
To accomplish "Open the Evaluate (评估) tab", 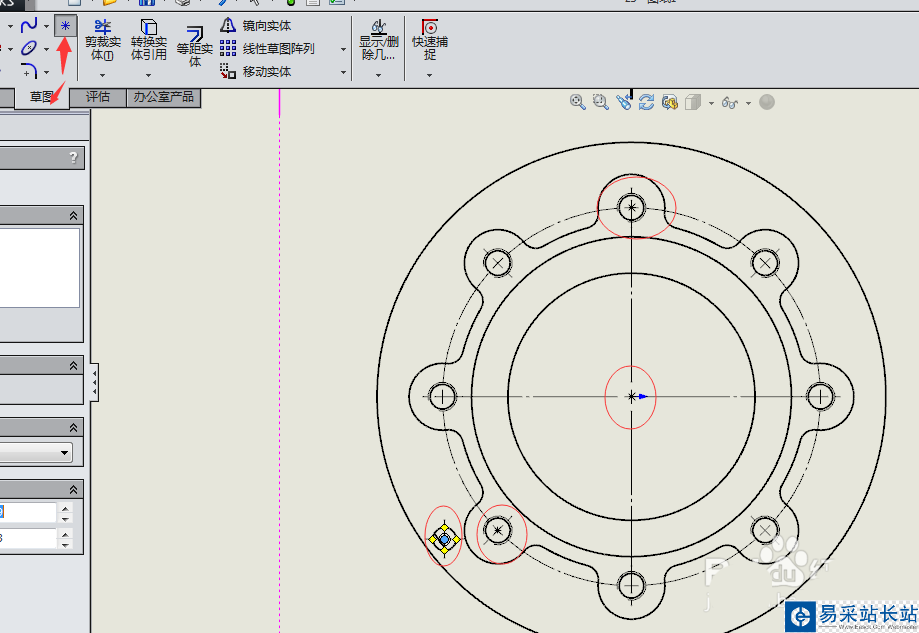I will 98,97.
